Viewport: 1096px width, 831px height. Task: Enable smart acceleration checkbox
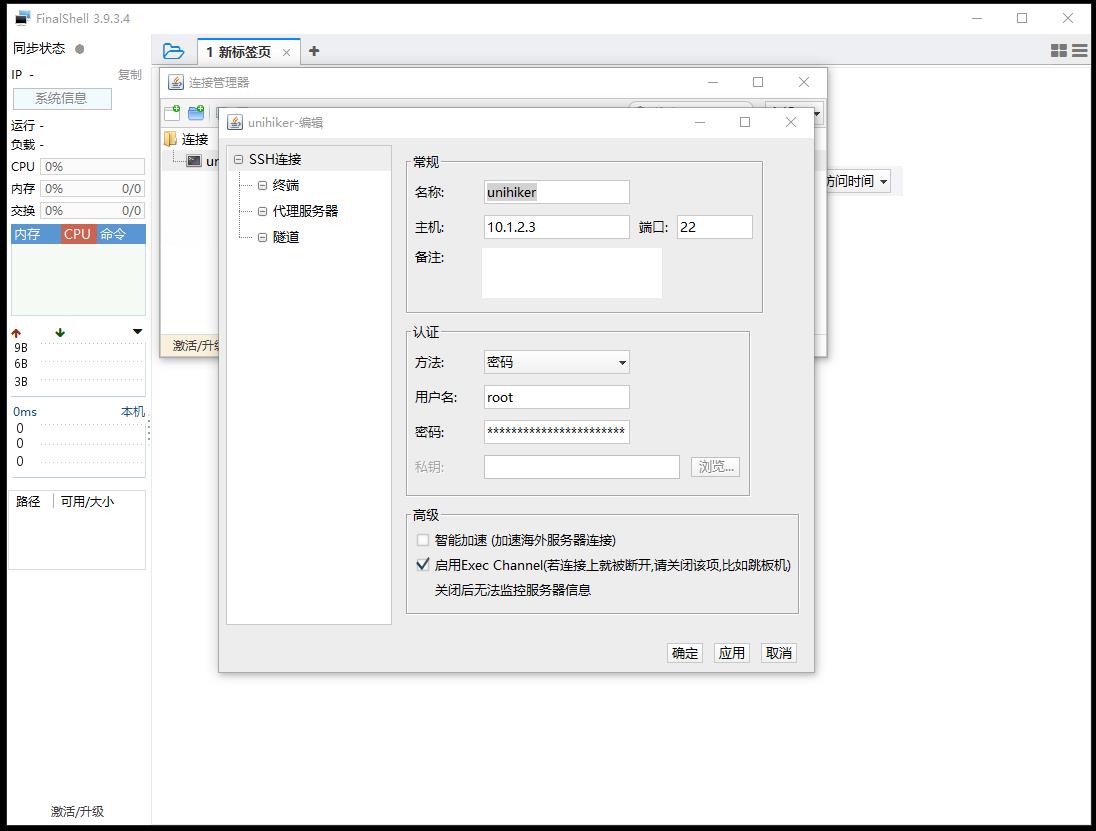[422, 540]
